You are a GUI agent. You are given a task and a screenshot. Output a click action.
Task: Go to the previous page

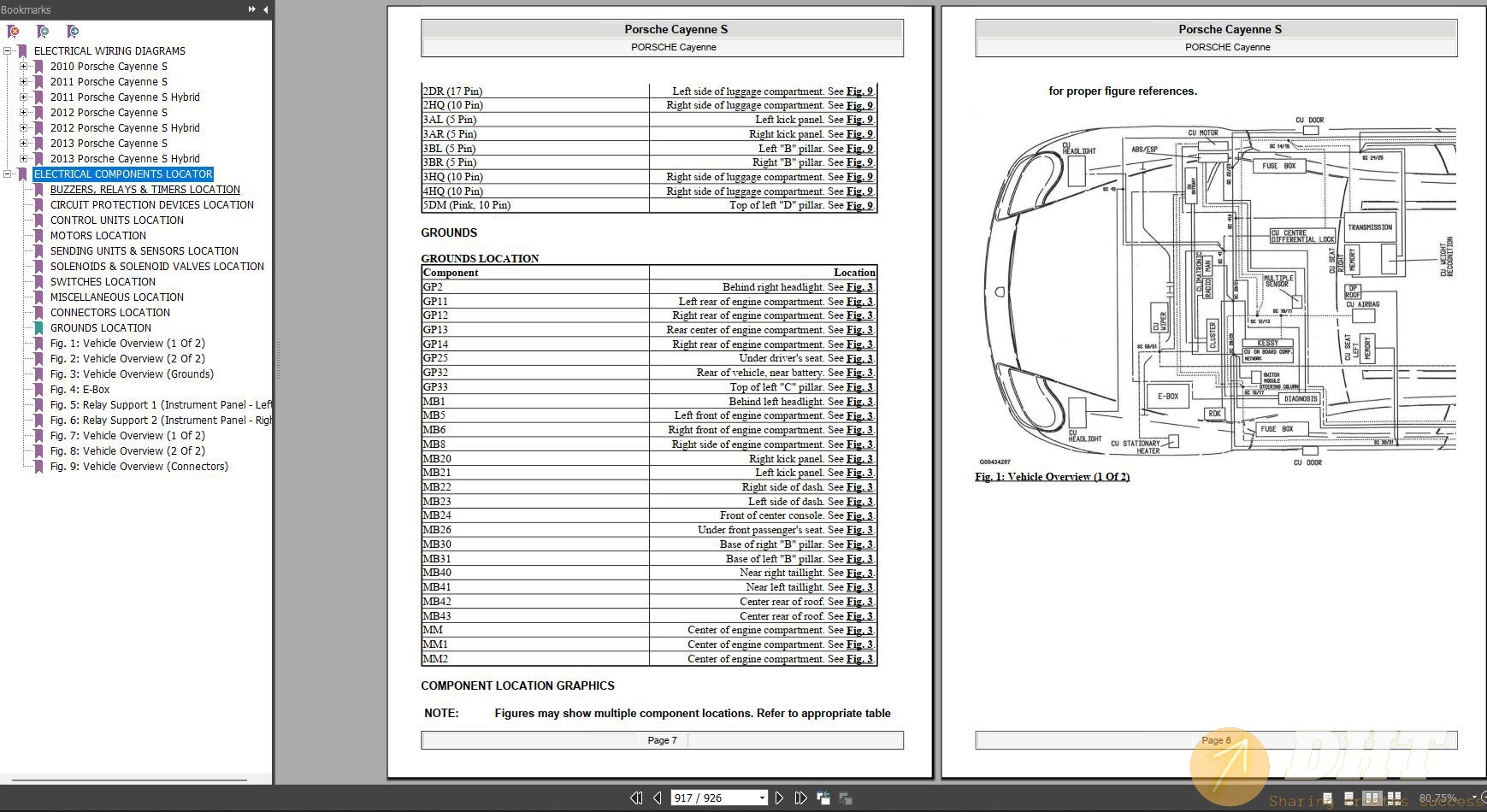[657, 797]
